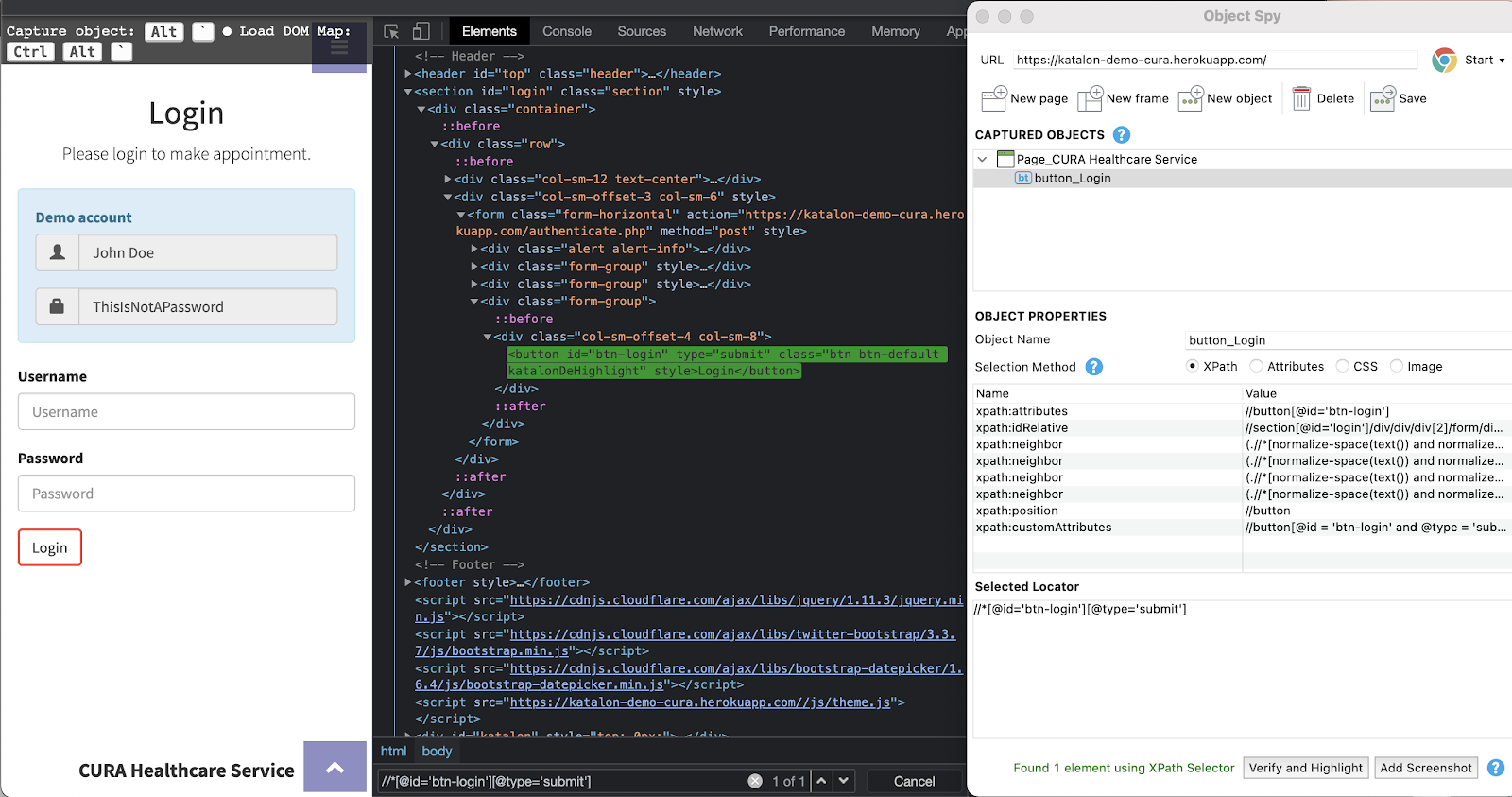Open the Network tab
The image size is (1512, 797).
(x=717, y=31)
